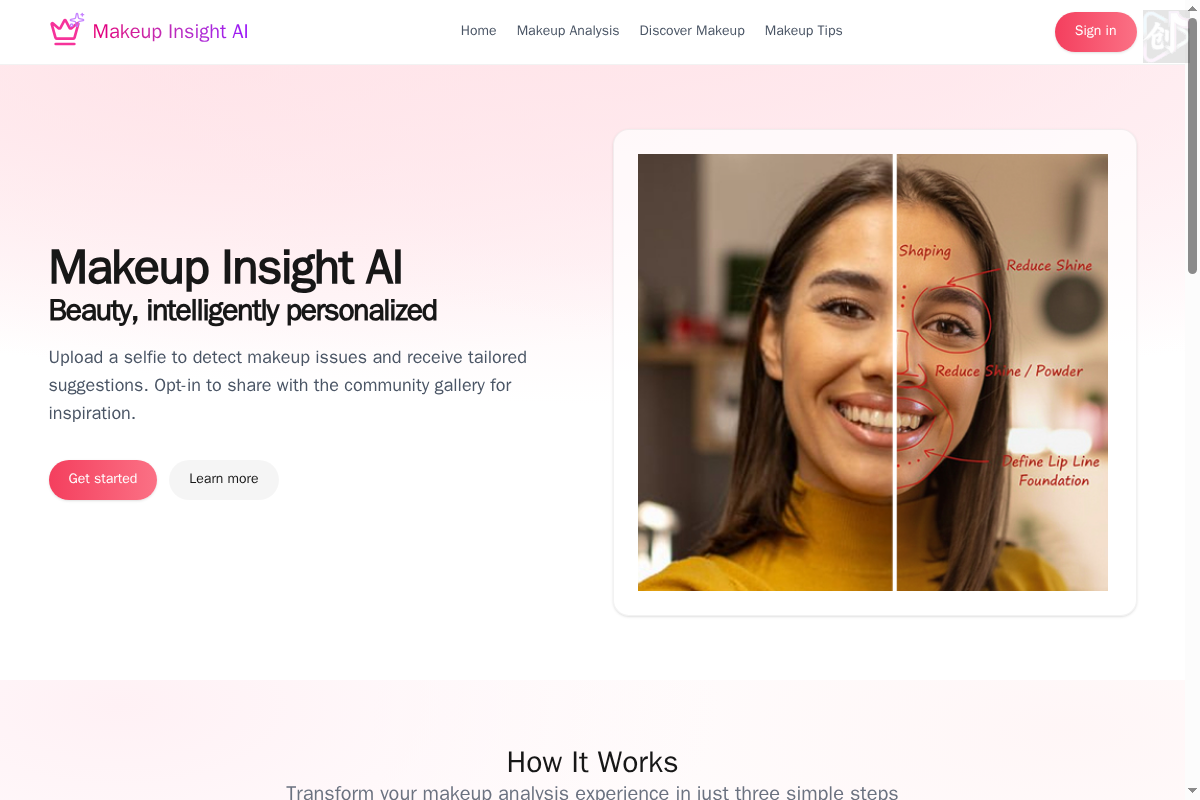Go to the Home nav item
This screenshot has width=1200, height=800.
tap(478, 31)
